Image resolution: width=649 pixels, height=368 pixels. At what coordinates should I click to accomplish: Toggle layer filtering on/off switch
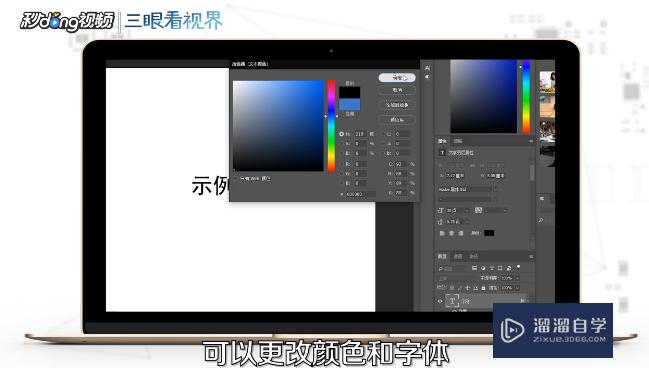pos(518,267)
